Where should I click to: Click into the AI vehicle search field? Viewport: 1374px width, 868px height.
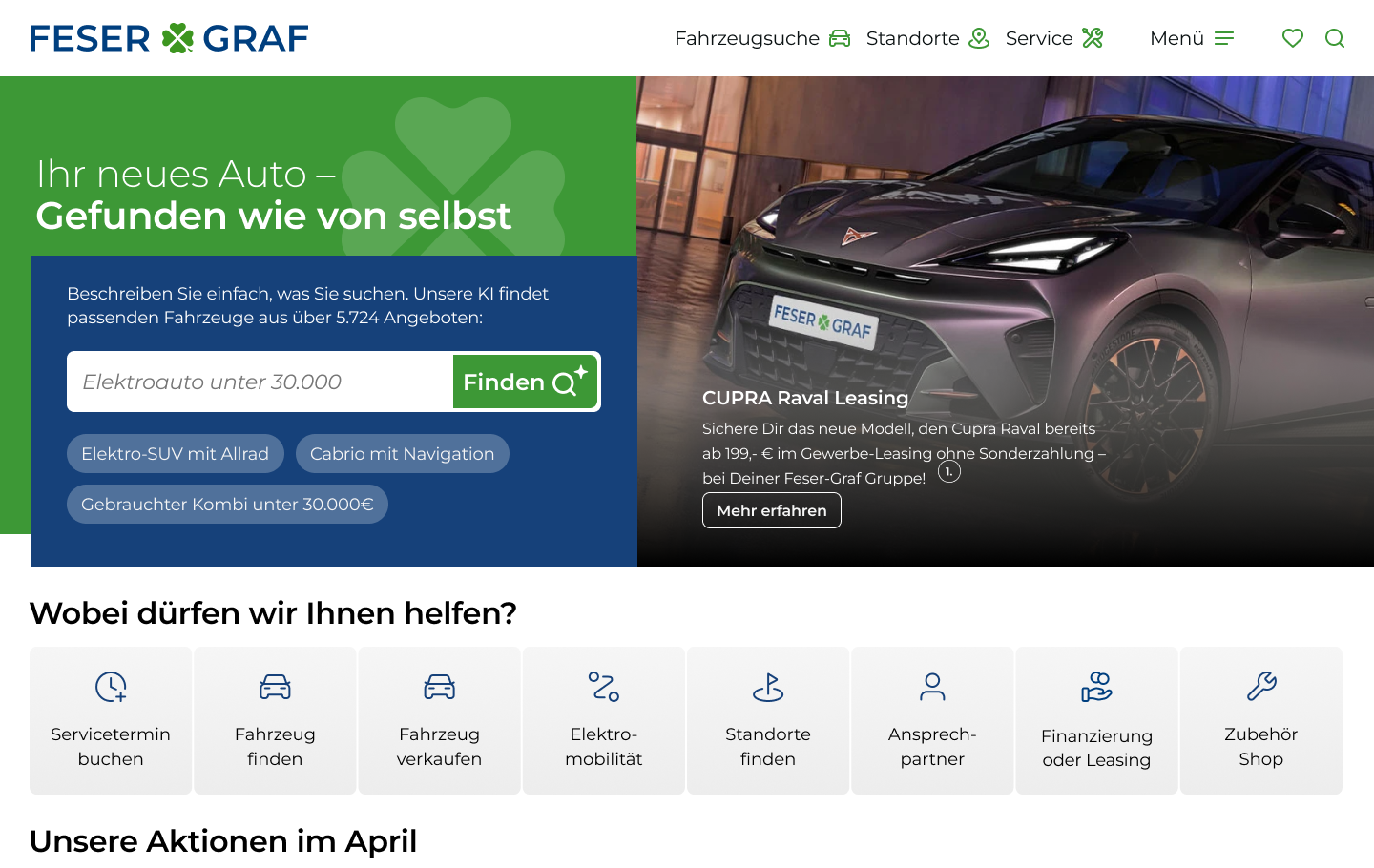click(260, 382)
